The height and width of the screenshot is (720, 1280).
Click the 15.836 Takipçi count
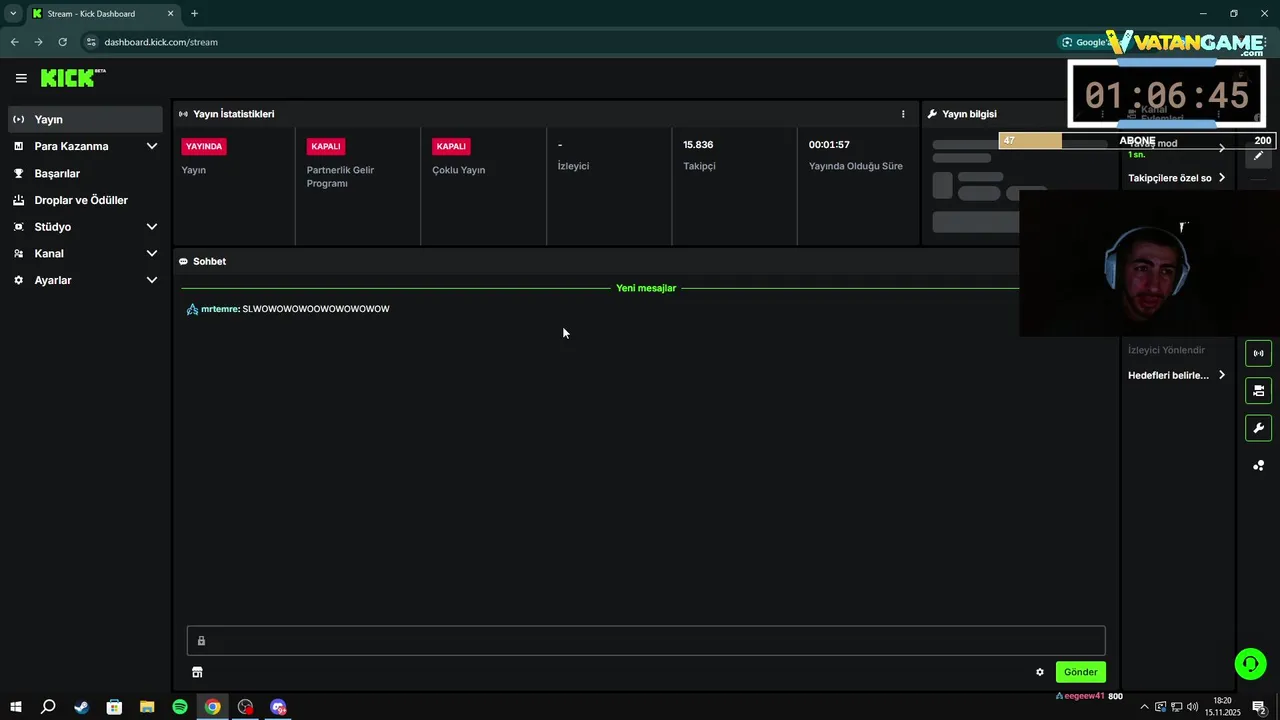click(x=698, y=145)
